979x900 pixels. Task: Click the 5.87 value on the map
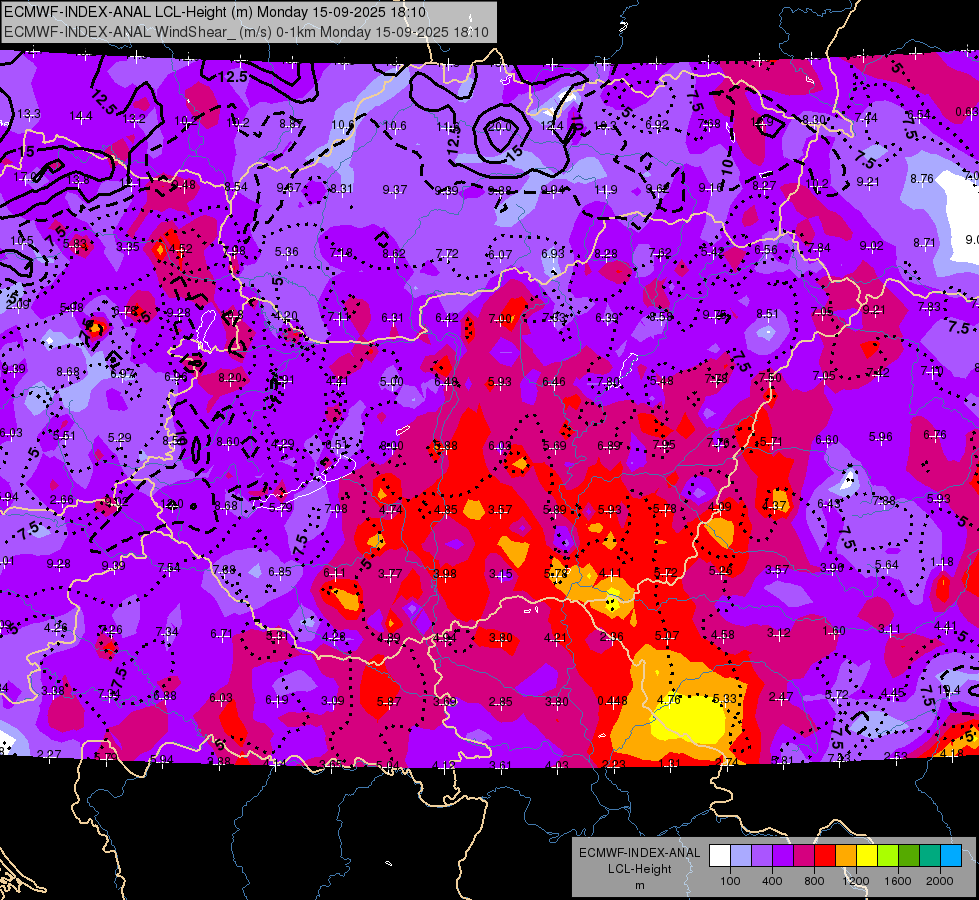[389, 701]
